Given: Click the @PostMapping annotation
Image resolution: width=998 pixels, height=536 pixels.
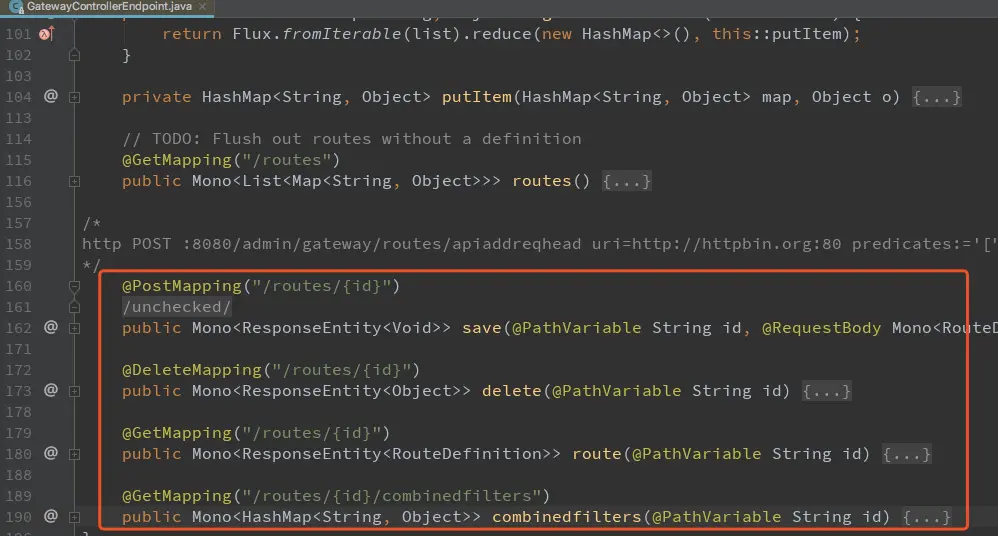Looking at the screenshot, I should click(x=182, y=286).
